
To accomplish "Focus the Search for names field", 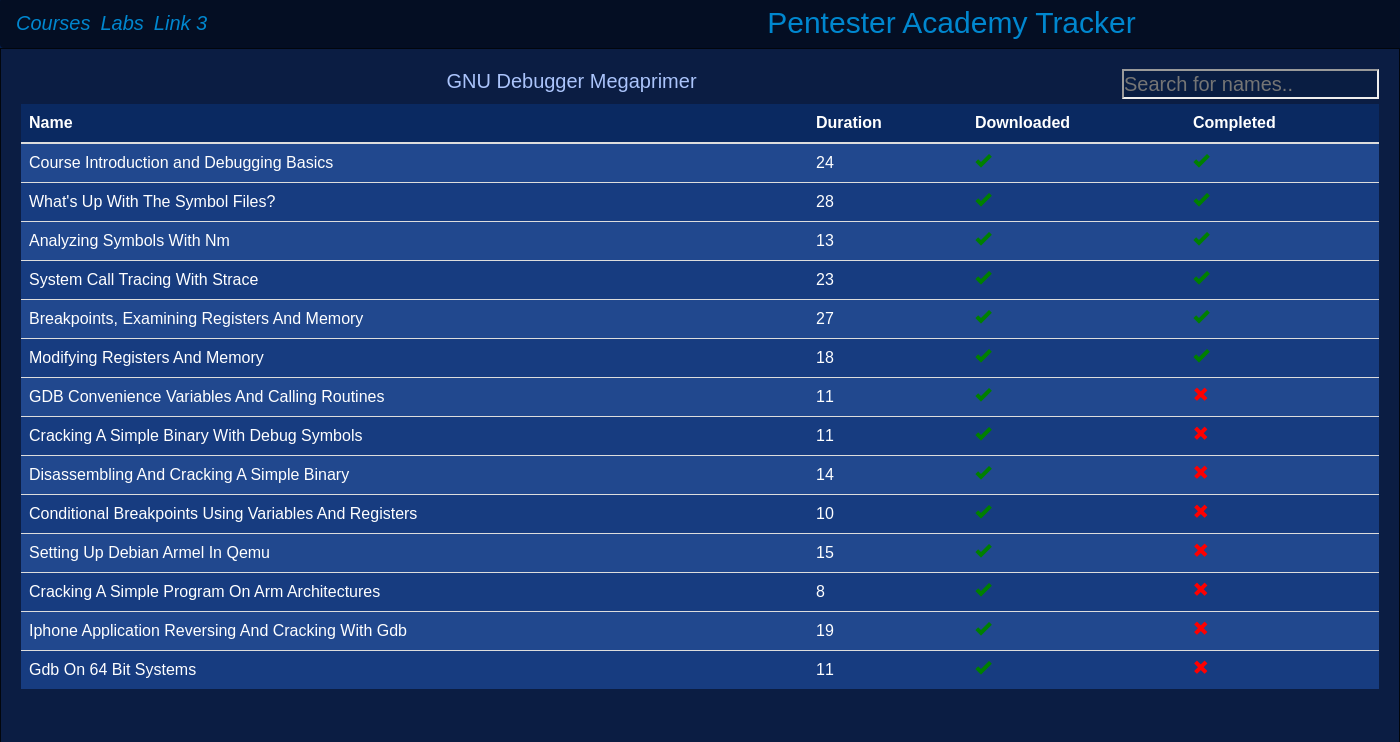I will click(1250, 84).
